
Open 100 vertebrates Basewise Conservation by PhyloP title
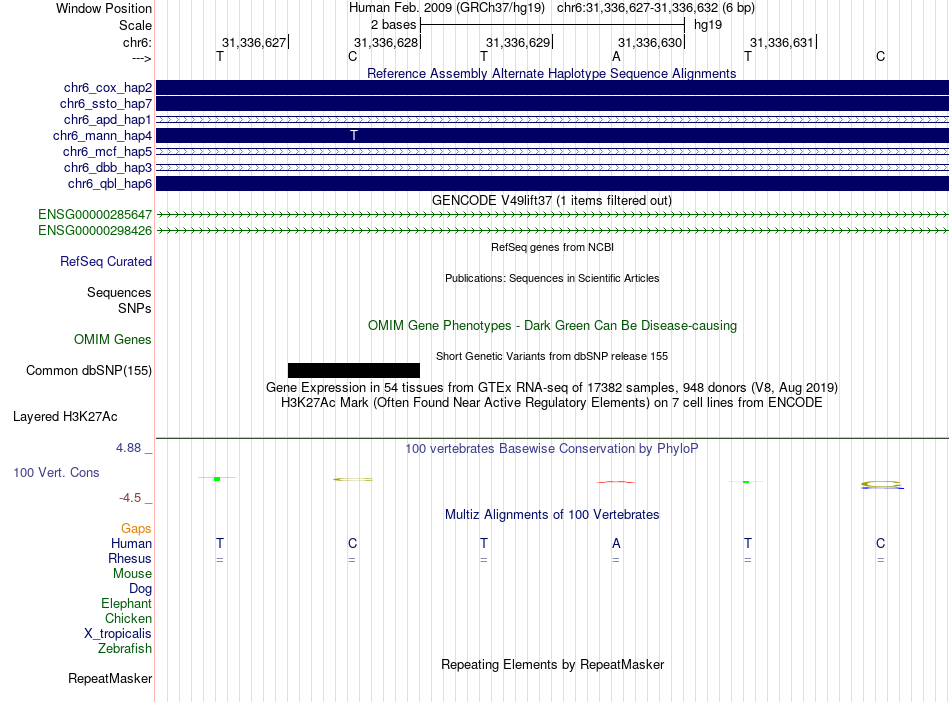click(x=551, y=449)
